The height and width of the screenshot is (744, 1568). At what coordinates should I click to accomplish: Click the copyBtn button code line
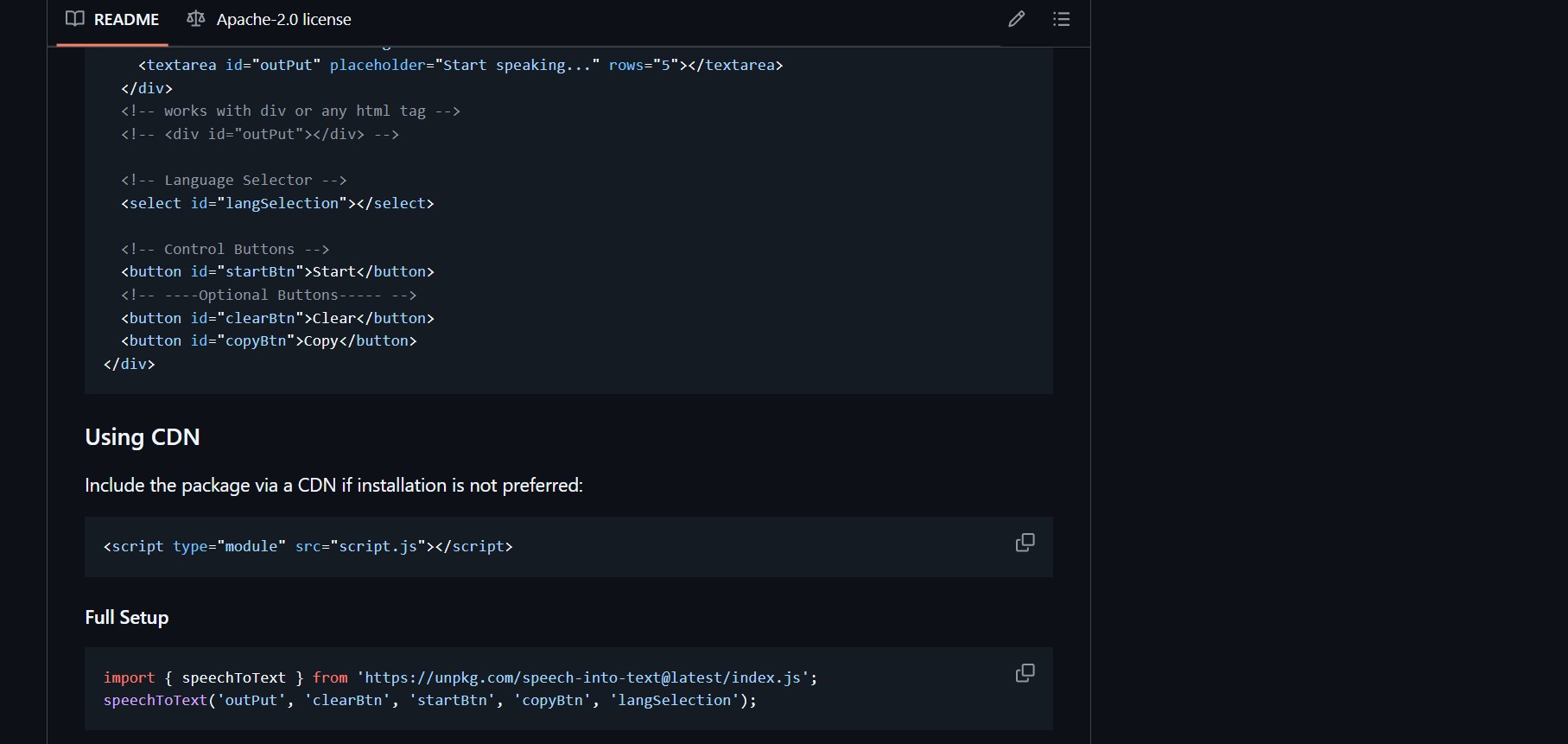click(x=269, y=340)
